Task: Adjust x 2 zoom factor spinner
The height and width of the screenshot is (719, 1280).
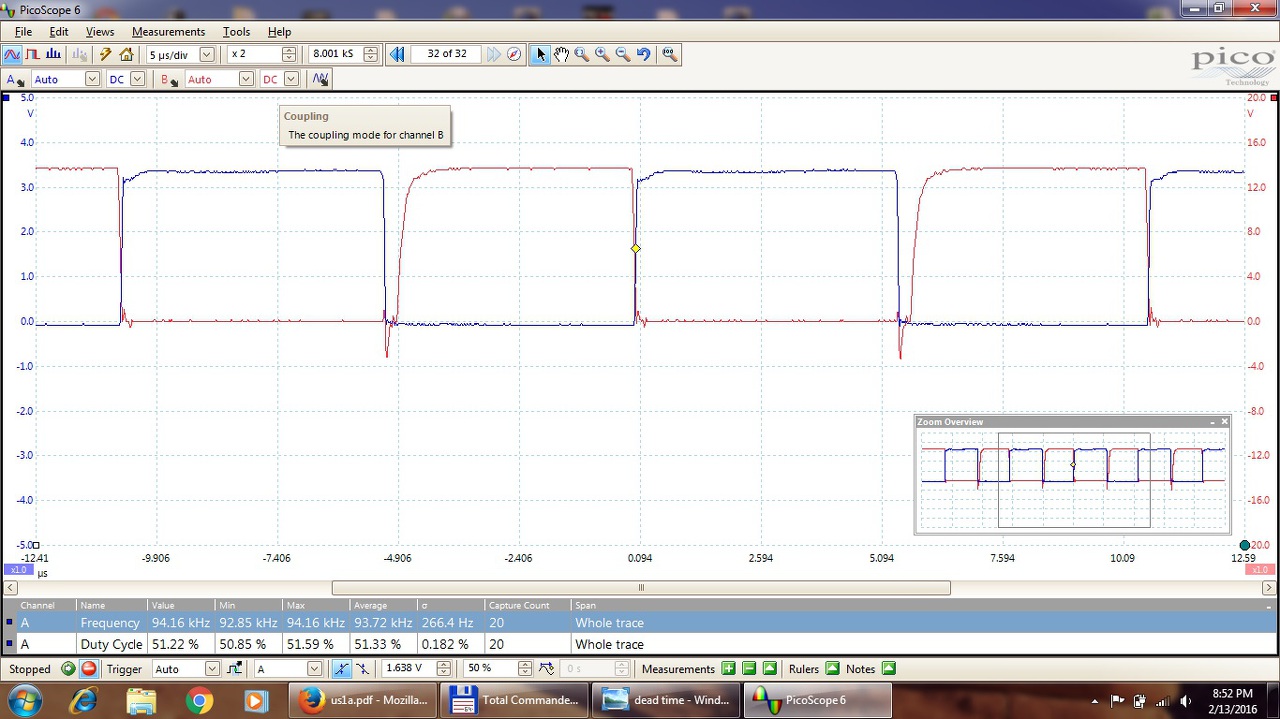Action: pos(289,54)
